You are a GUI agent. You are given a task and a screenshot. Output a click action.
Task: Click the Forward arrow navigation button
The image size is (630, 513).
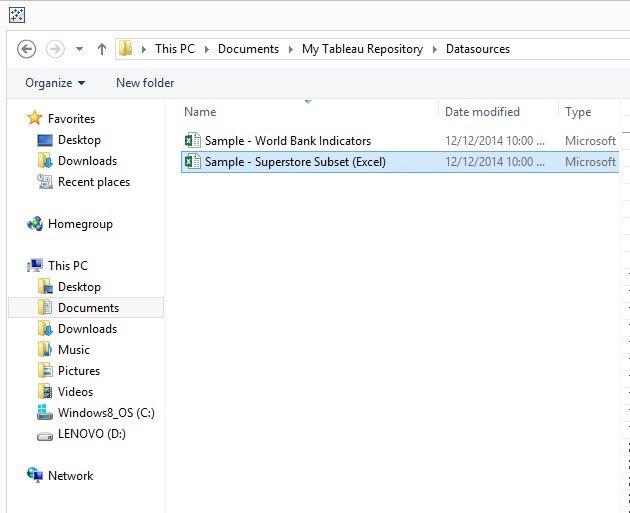click(x=55, y=49)
